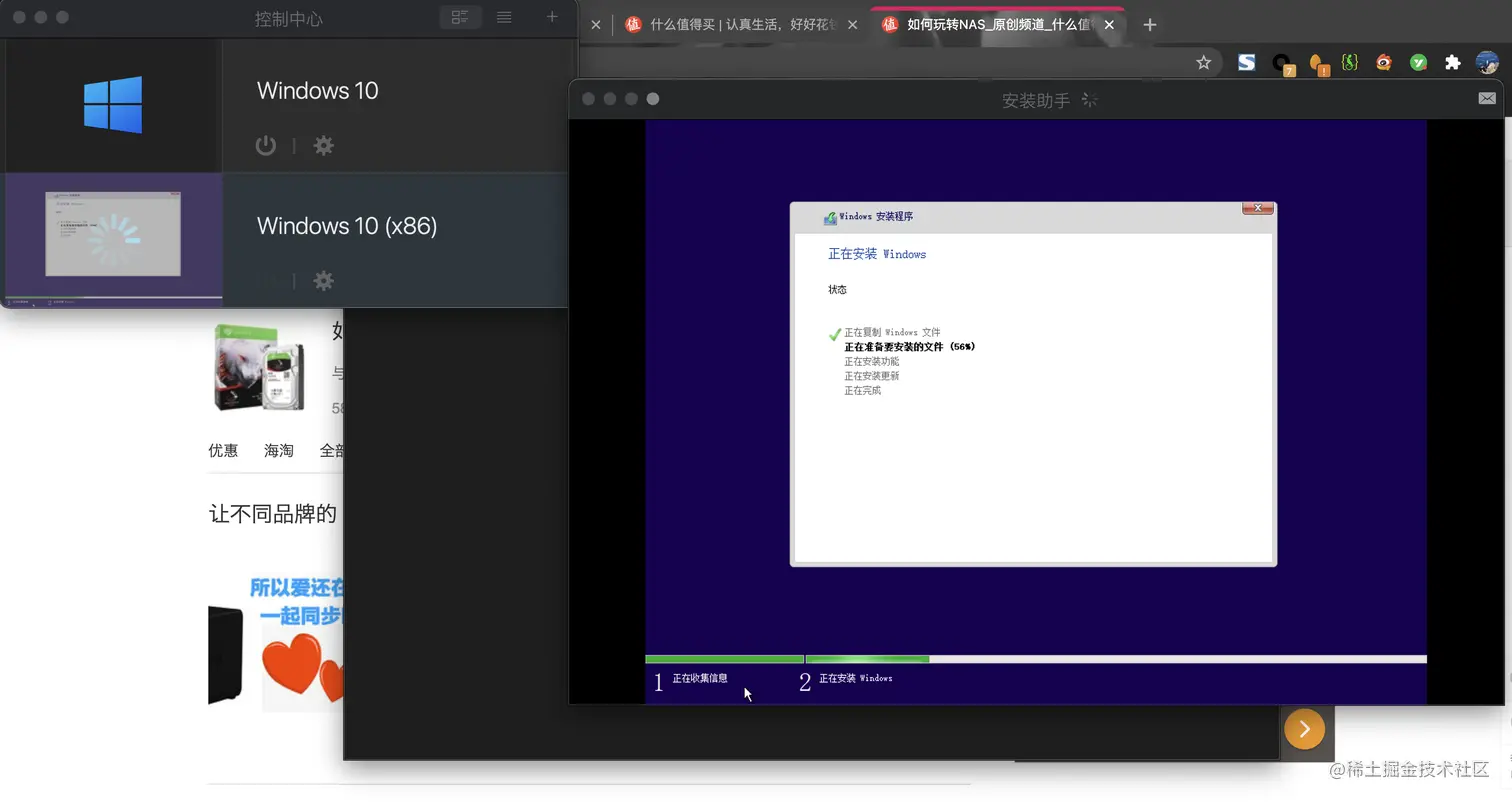
Task: Click the power icon for Windows 10
Action: pos(265,145)
